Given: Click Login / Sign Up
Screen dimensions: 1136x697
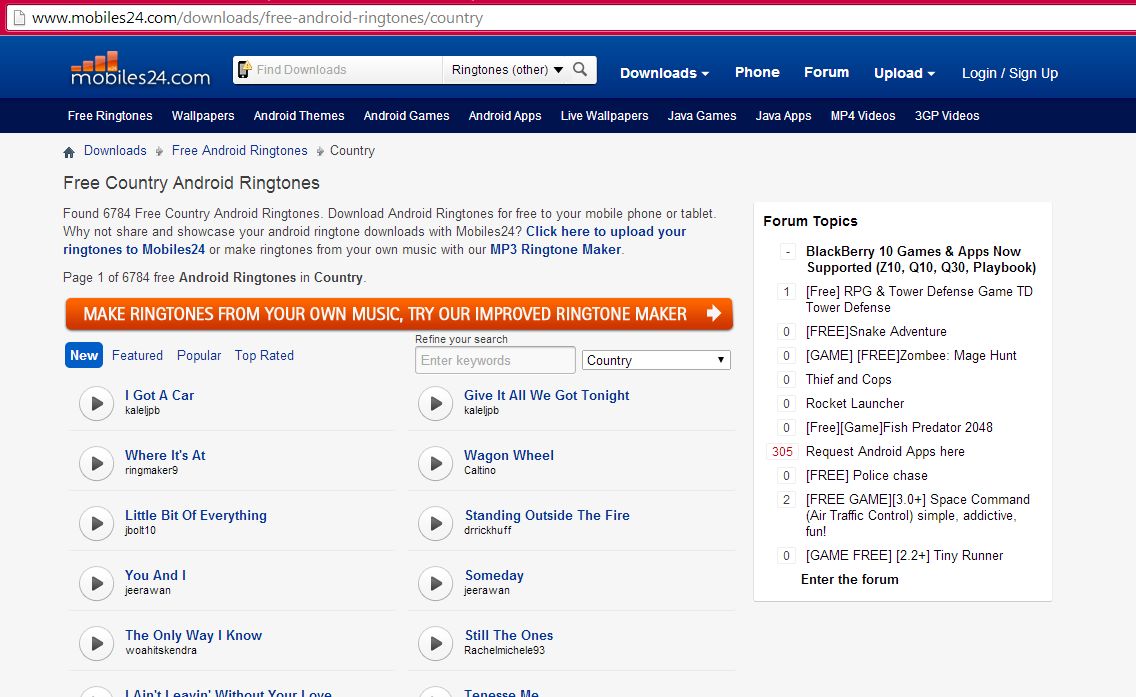Looking at the screenshot, I should point(1009,73).
